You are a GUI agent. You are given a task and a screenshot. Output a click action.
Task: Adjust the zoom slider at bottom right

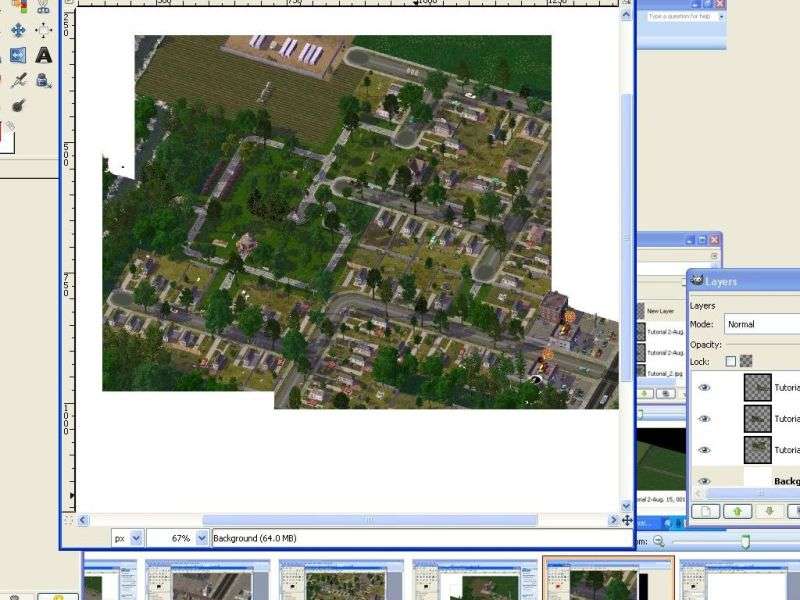[x=745, y=541]
